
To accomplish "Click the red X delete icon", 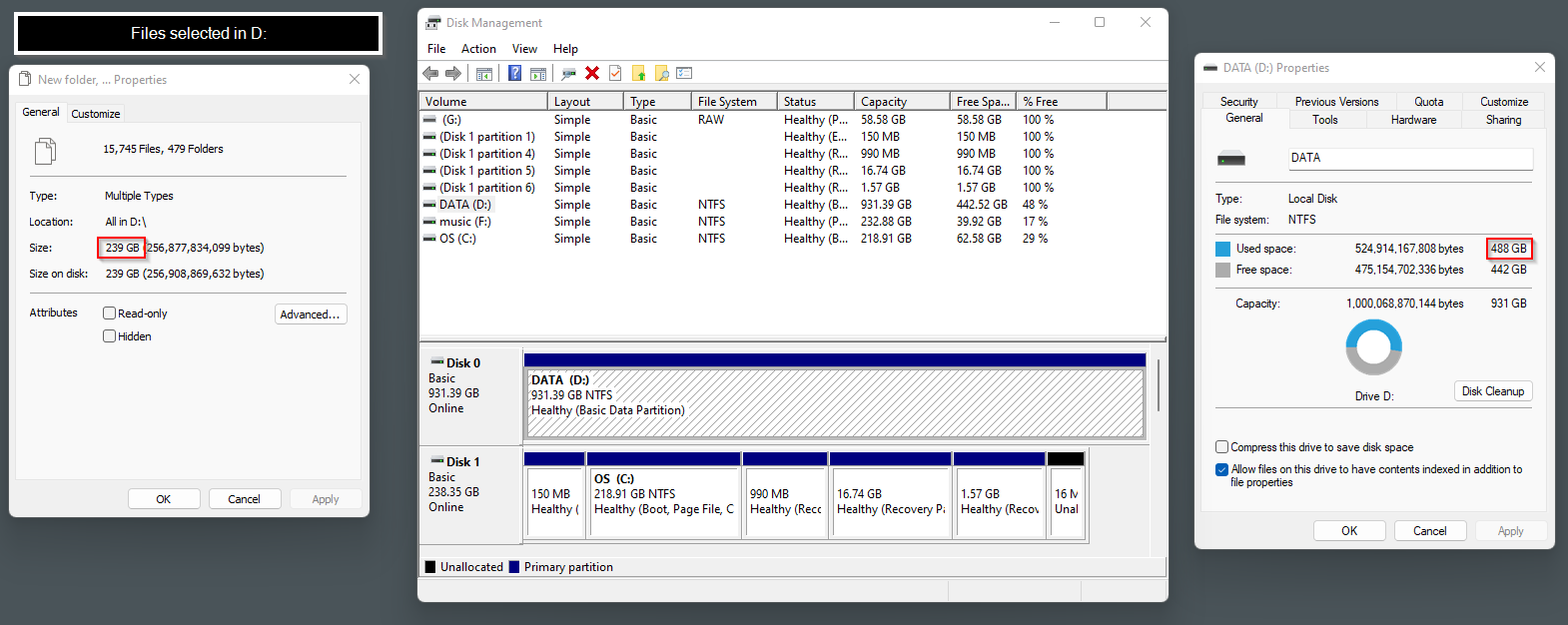I will click(x=592, y=73).
